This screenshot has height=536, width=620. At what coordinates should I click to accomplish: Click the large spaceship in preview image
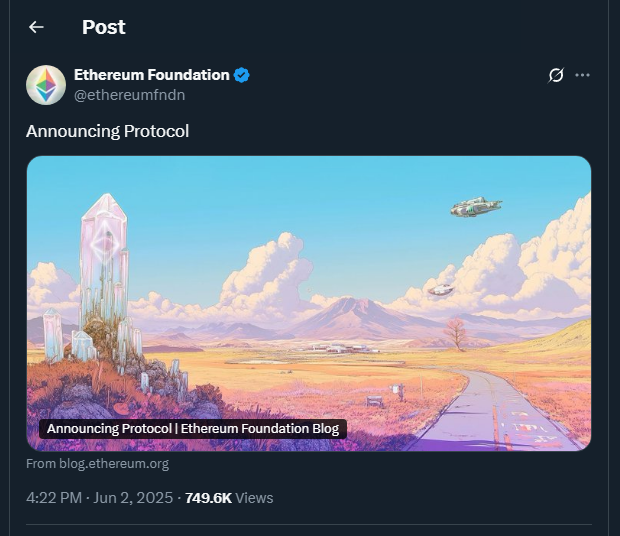475,207
